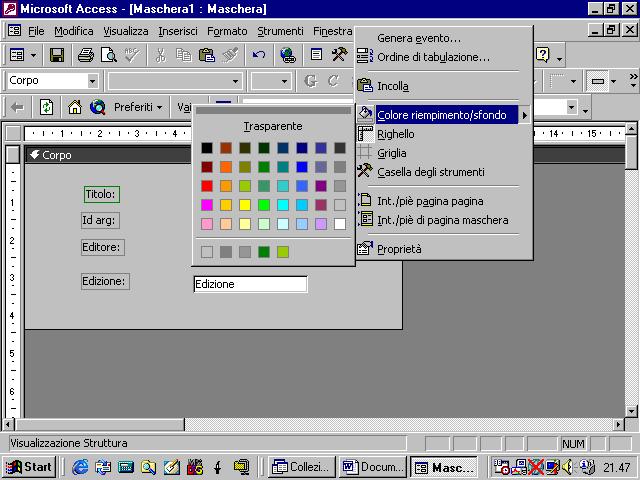Viewport: 640px width, 480px height.
Task: Click the Format Painter brush icon
Action: (x=230, y=55)
